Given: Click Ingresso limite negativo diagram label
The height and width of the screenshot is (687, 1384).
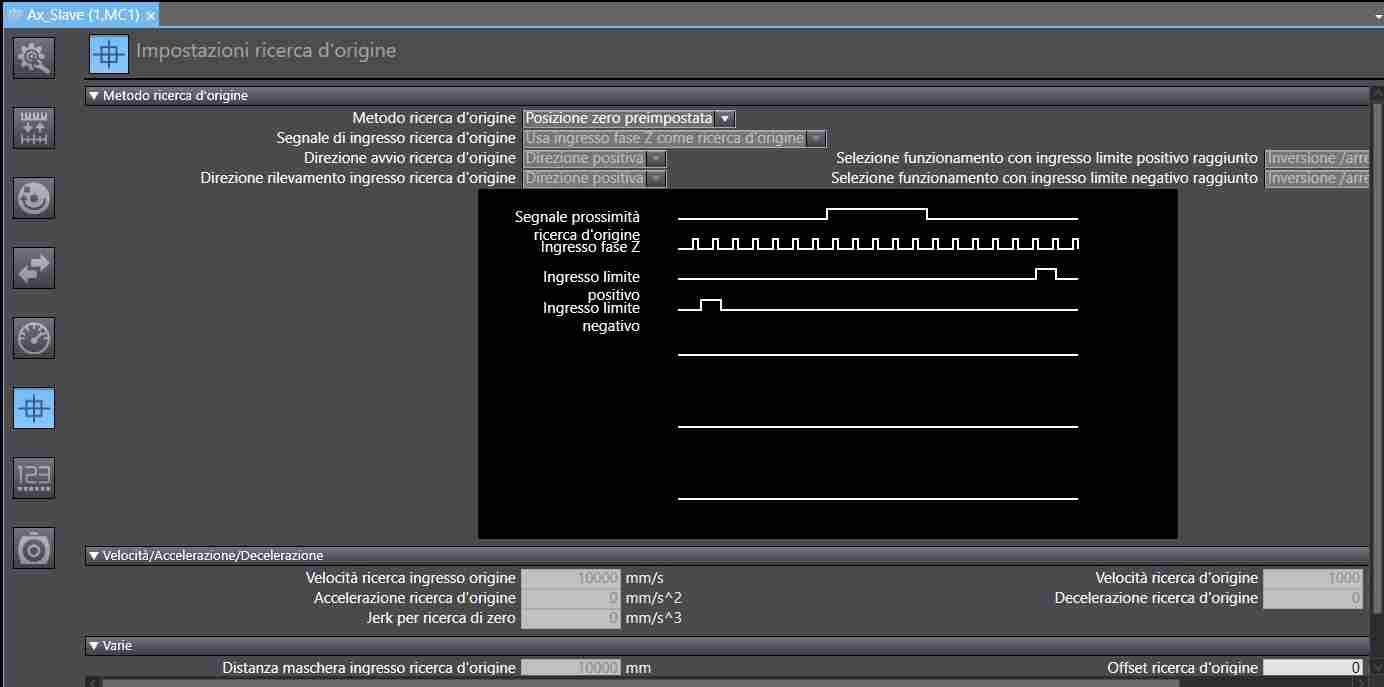Looking at the screenshot, I should 591,317.
